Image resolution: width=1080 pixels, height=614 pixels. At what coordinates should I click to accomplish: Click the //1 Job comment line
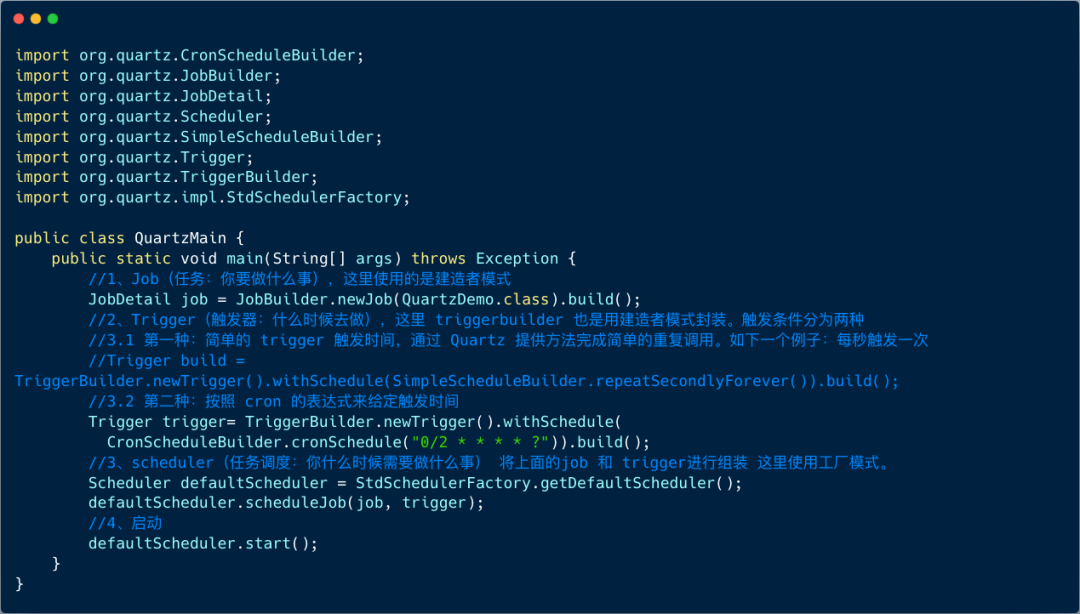(x=300, y=279)
